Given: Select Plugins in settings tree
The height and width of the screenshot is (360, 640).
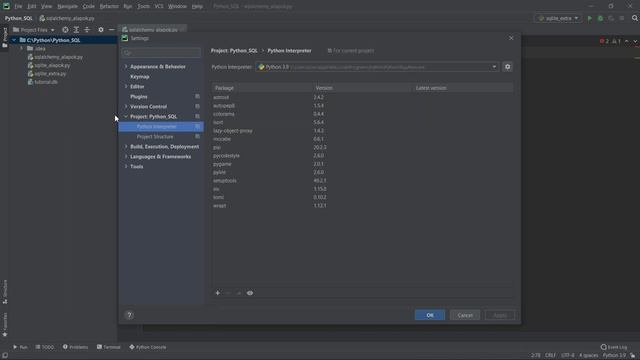Looking at the screenshot, I should [139, 97].
